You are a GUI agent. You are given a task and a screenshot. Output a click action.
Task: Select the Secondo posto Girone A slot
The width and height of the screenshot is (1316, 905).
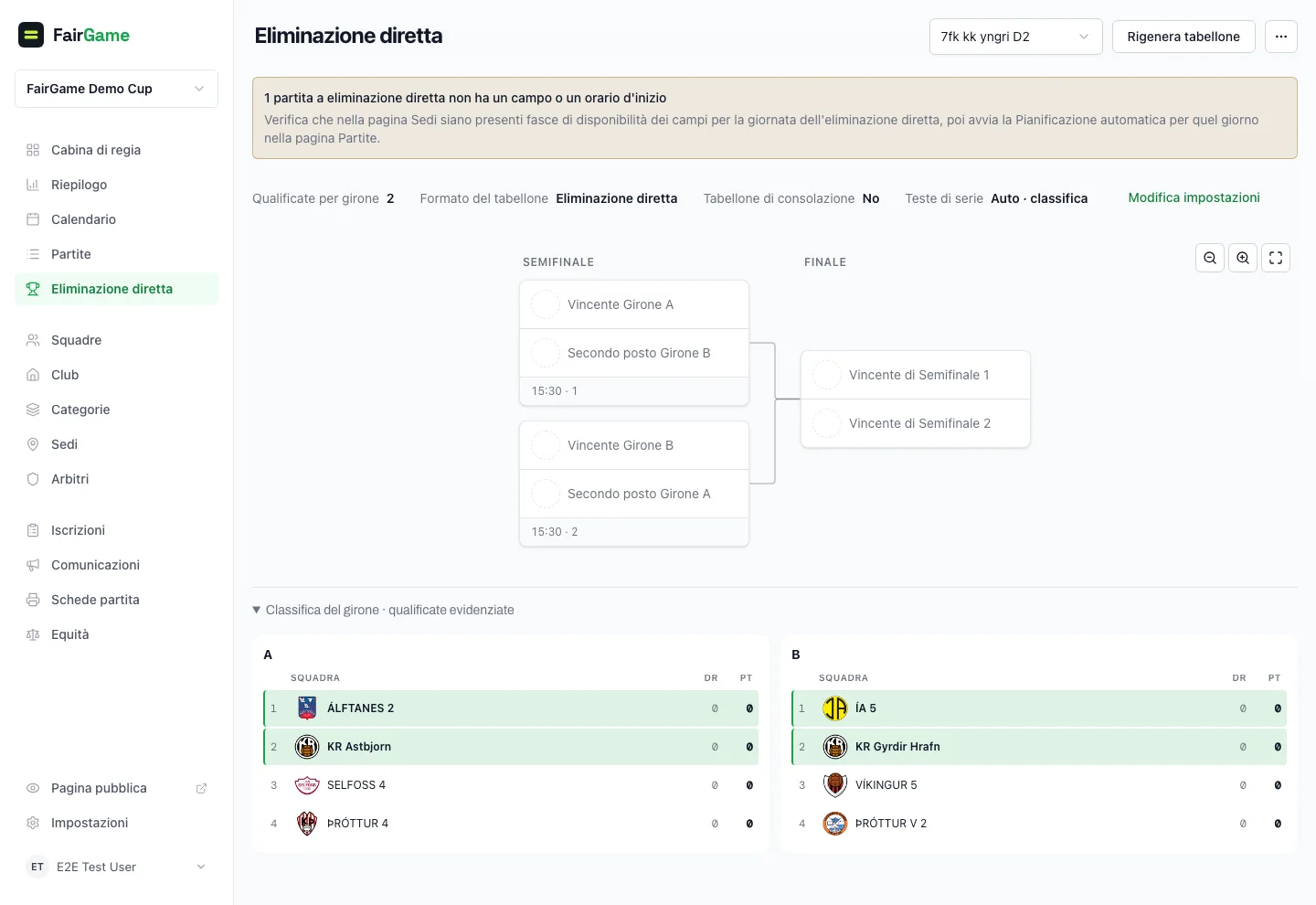point(634,494)
